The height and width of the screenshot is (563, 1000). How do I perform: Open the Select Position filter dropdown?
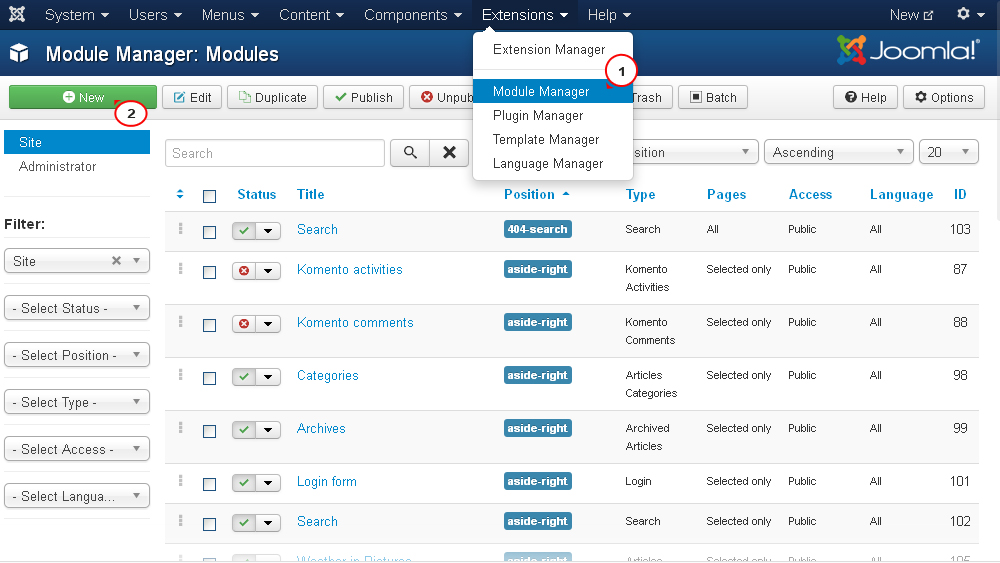[77, 355]
